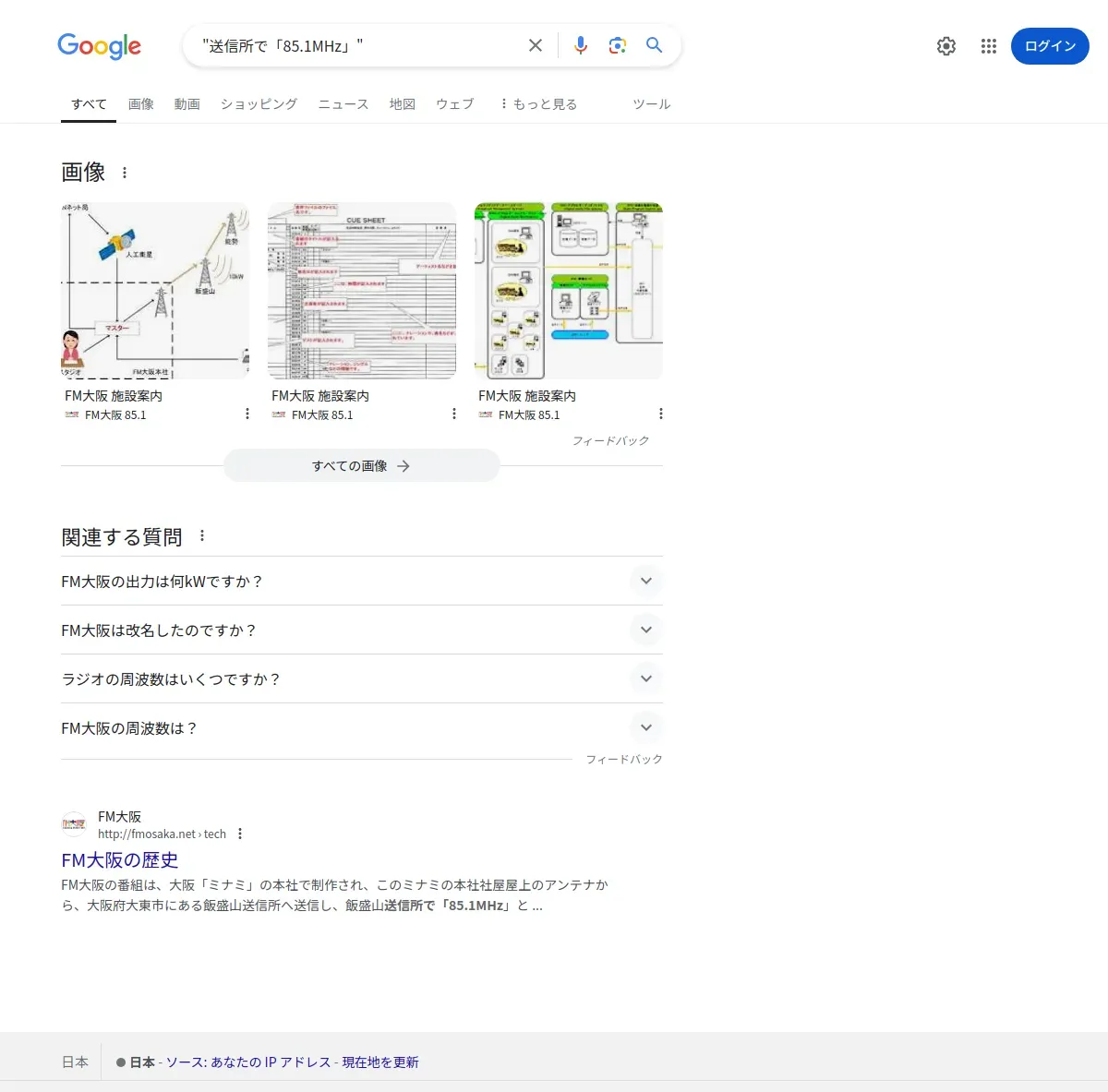Open the Google apps grid icon
This screenshot has height=1092, width=1108.
click(x=989, y=46)
